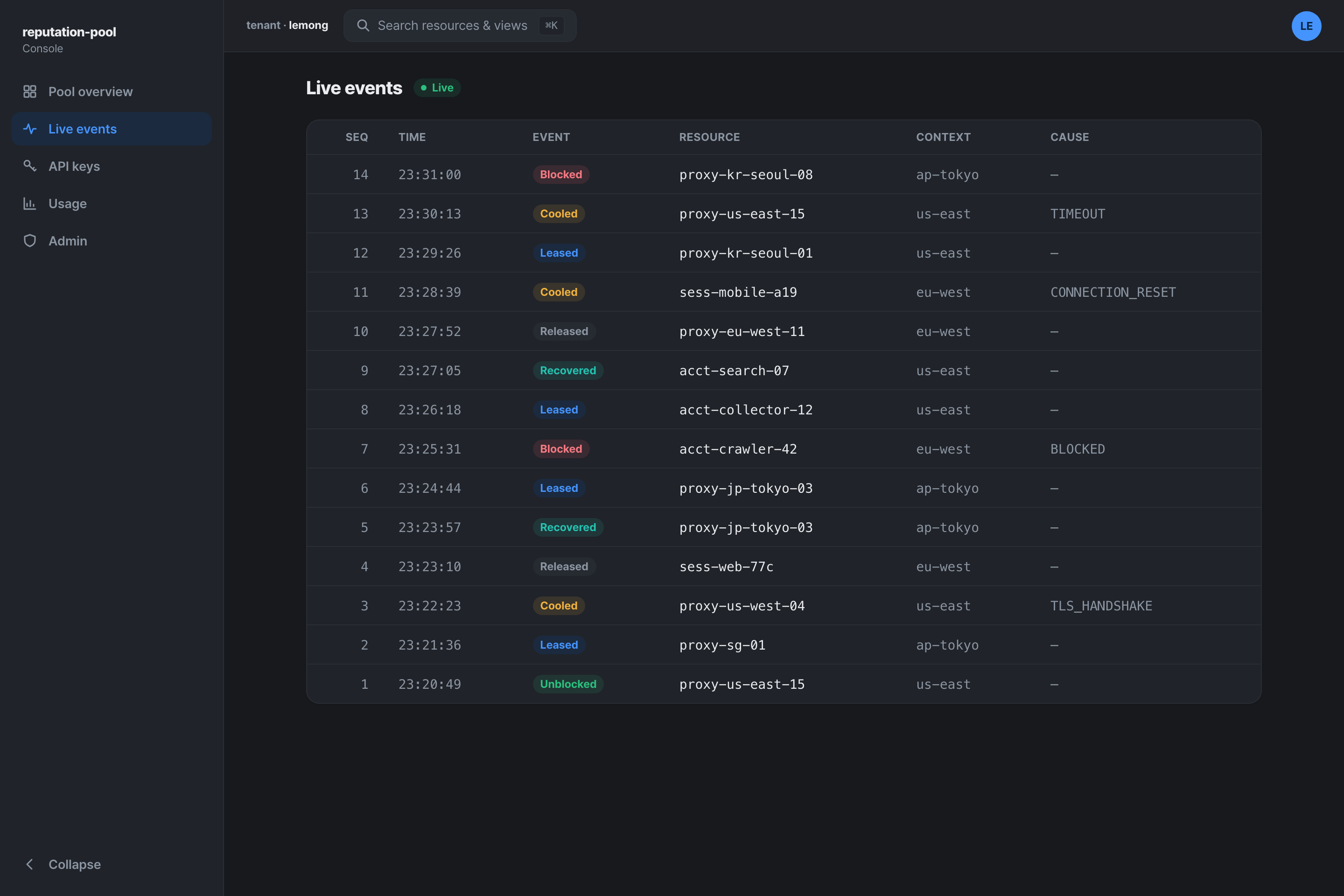Click eu-west context for sess-web-77c
The width and height of the screenshot is (1344, 896).
point(944,567)
